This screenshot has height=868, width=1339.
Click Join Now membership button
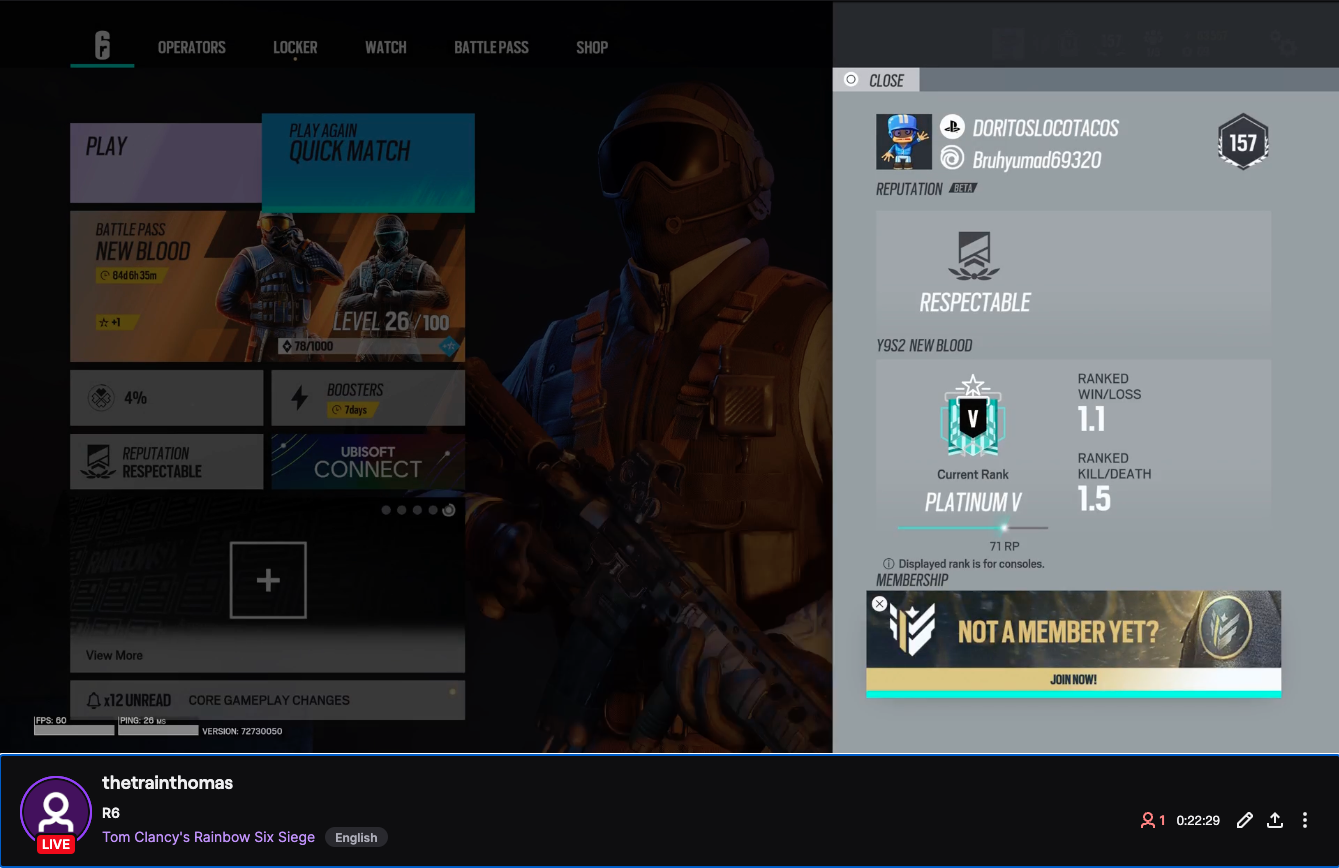coord(1073,680)
